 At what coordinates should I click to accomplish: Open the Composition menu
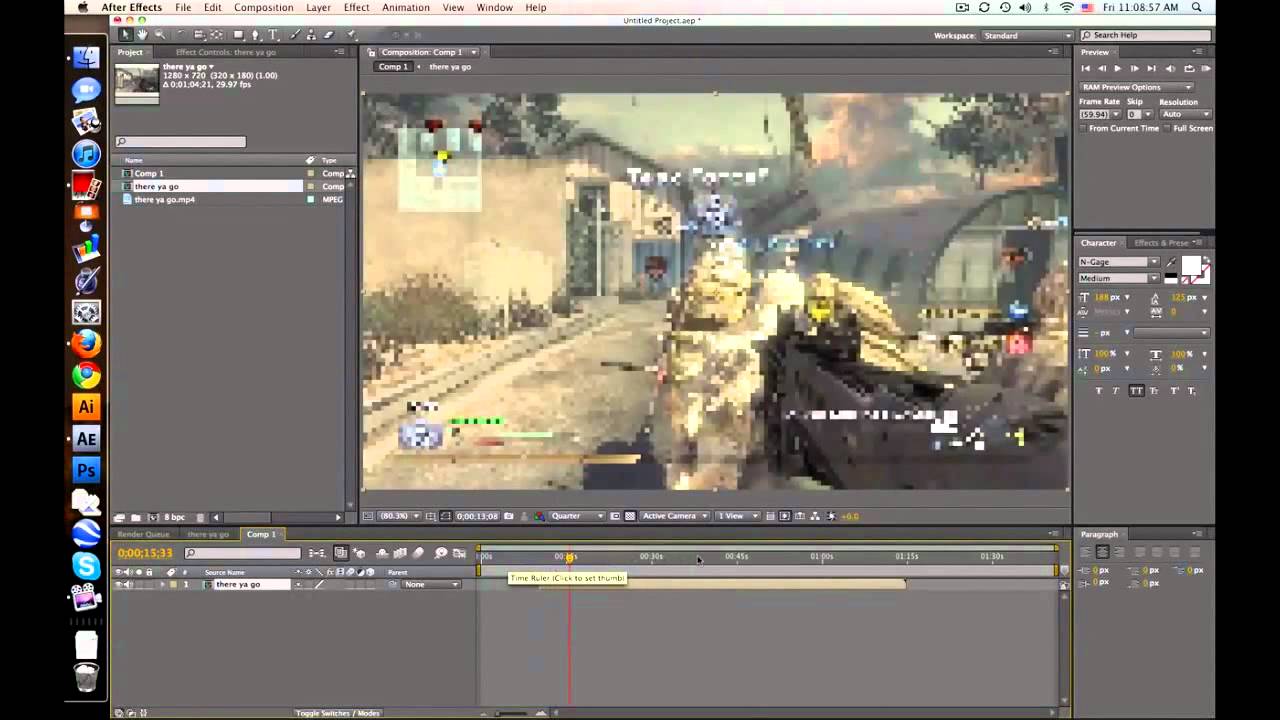coord(264,7)
